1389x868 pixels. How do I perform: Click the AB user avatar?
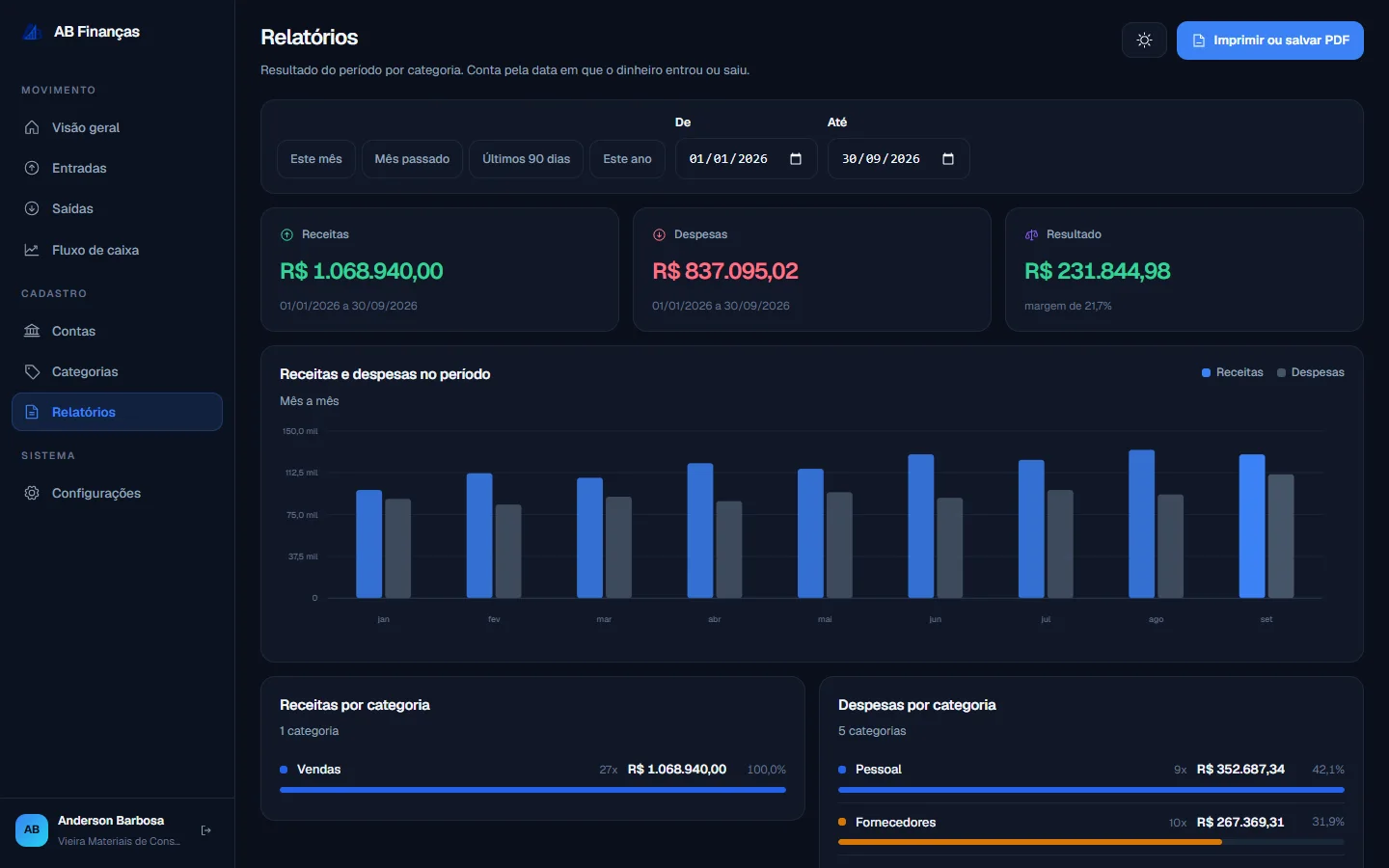pyautogui.click(x=32, y=829)
